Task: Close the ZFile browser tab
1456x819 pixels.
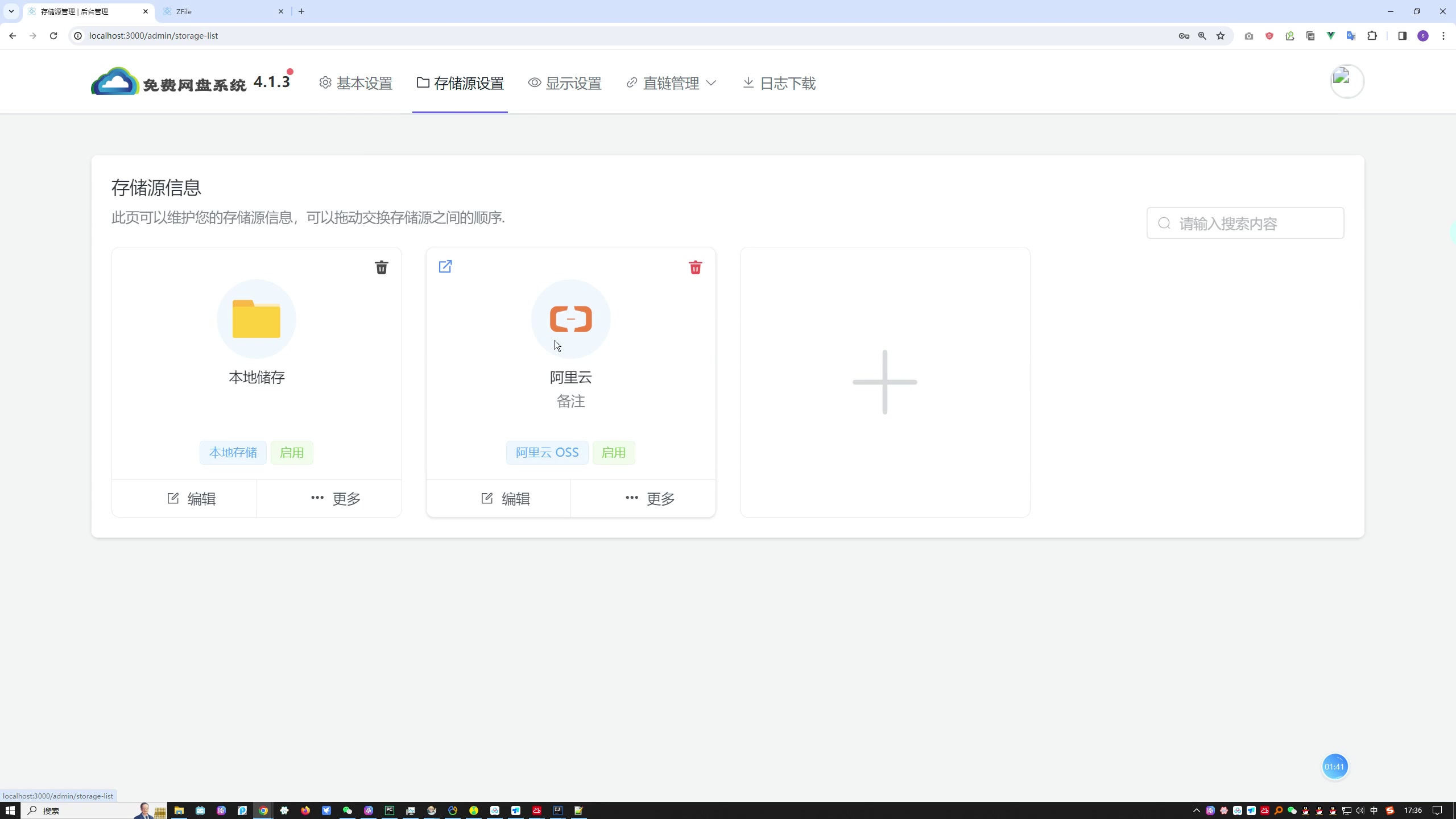Action: [x=281, y=11]
